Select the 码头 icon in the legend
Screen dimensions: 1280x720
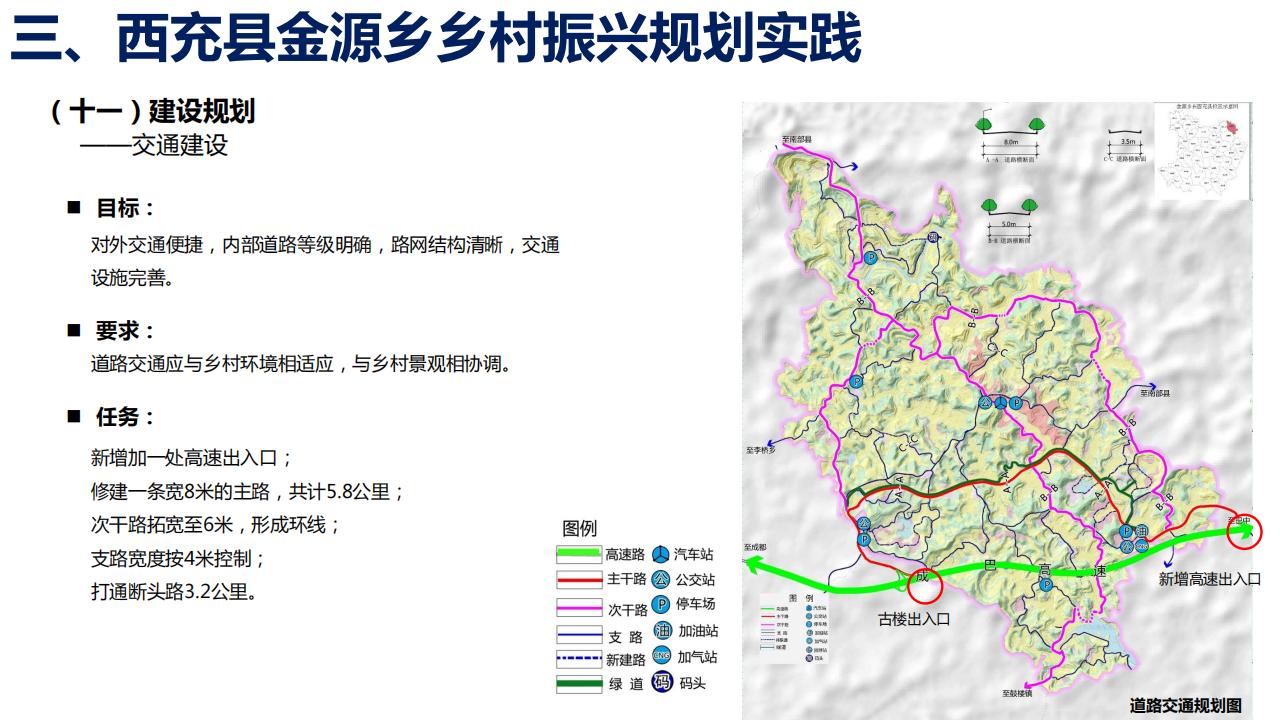click(661, 683)
